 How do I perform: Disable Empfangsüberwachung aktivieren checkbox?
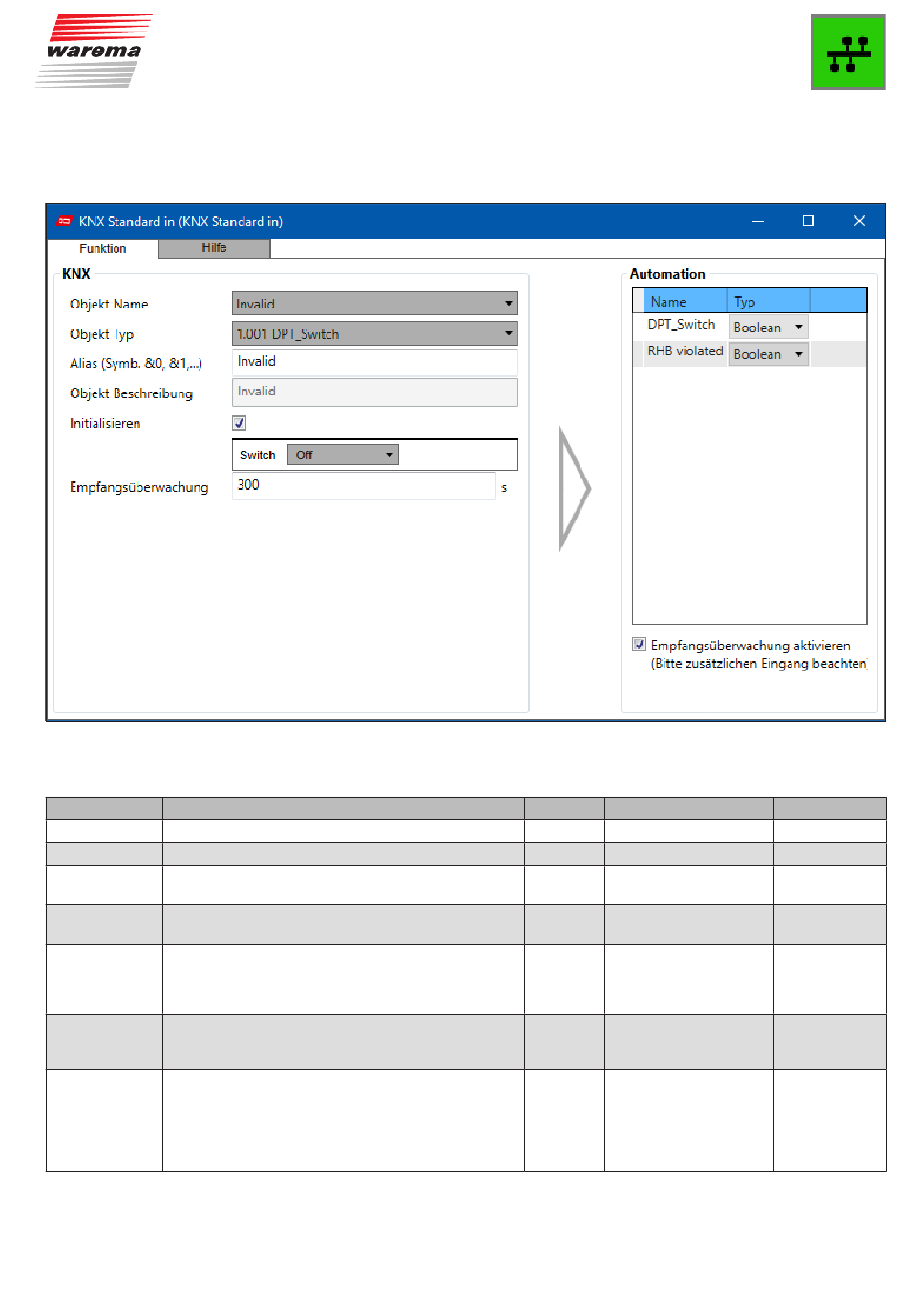pos(640,645)
